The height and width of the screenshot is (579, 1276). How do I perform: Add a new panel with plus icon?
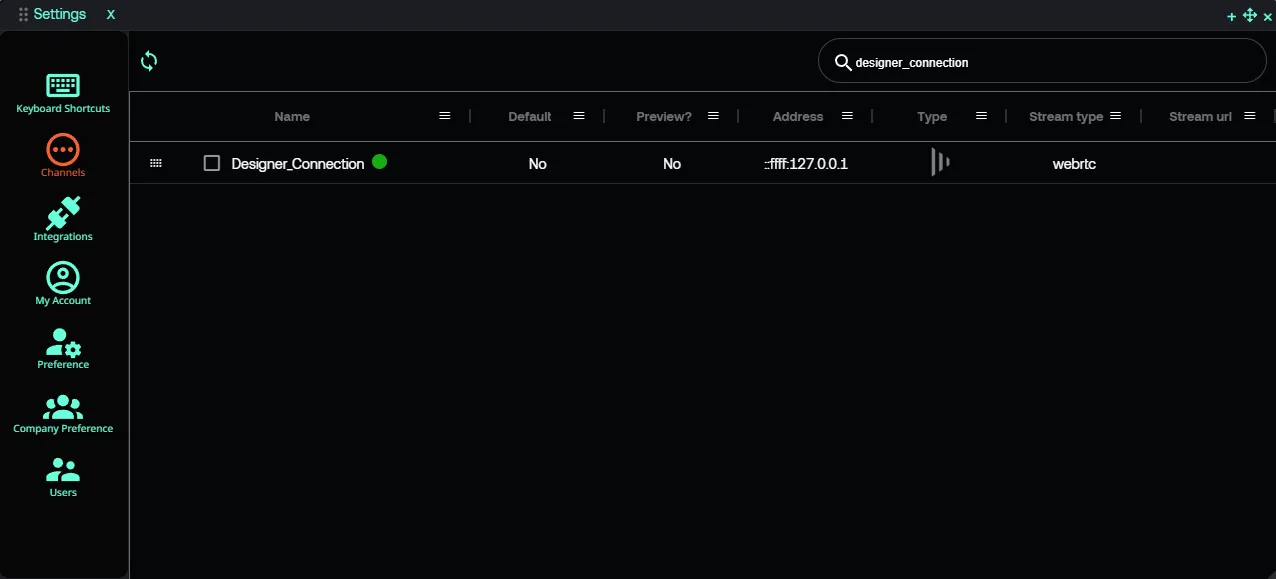[x=1232, y=16]
